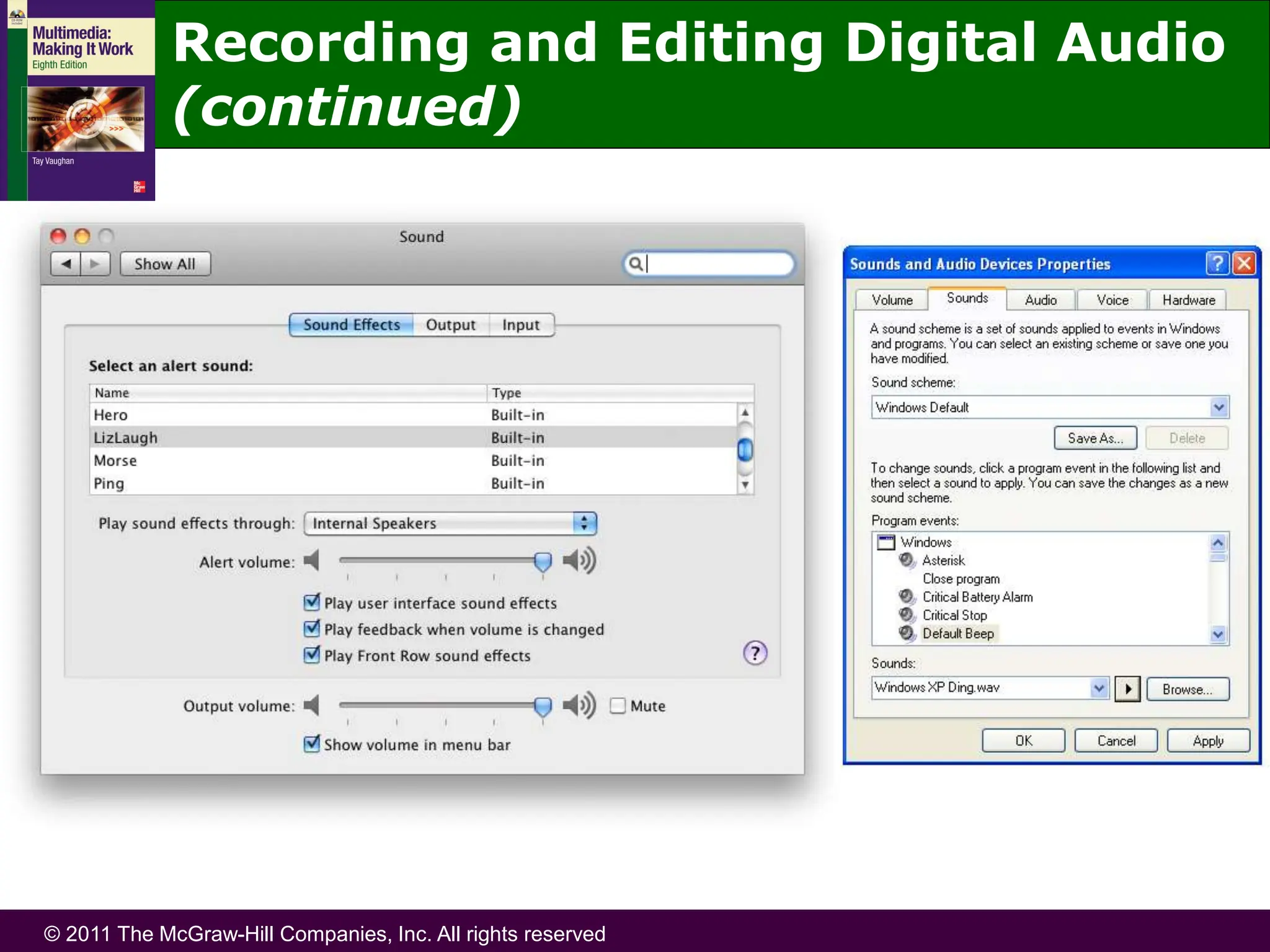The width and height of the screenshot is (1270, 952).
Task: Click into the Sound preferences search field
Action: click(709, 264)
